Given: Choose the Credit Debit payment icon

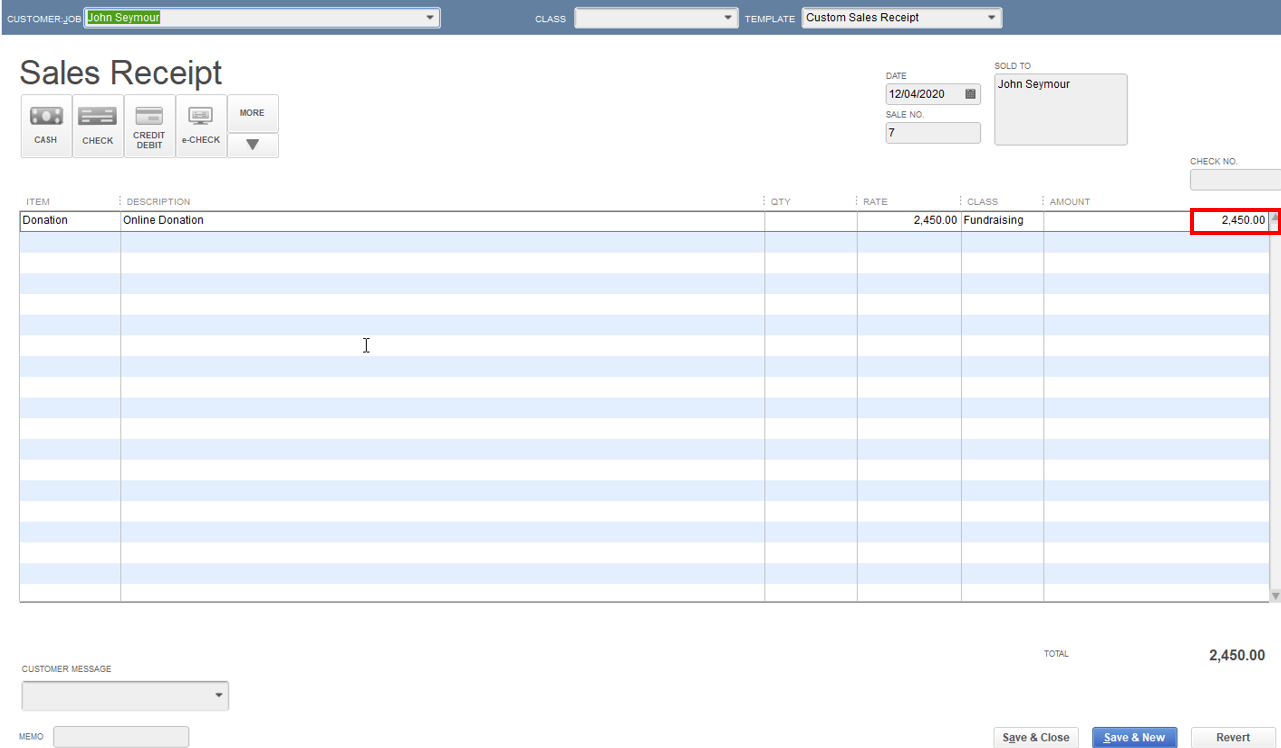Looking at the screenshot, I should (x=150, y=126).
